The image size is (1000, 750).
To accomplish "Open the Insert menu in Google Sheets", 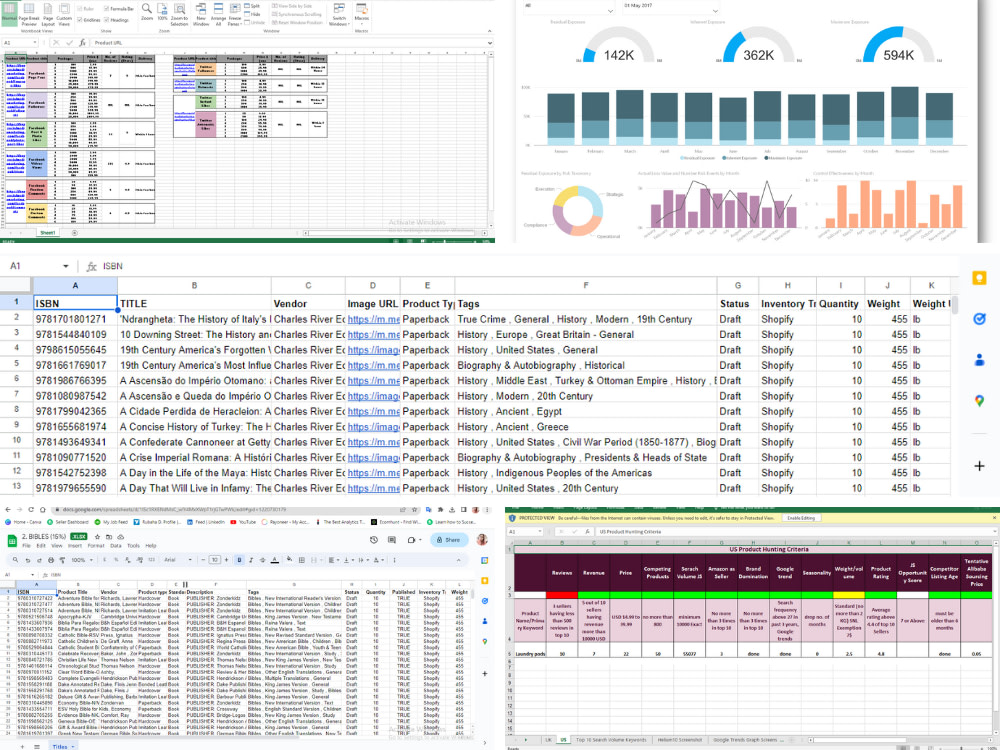I will 75,546.
